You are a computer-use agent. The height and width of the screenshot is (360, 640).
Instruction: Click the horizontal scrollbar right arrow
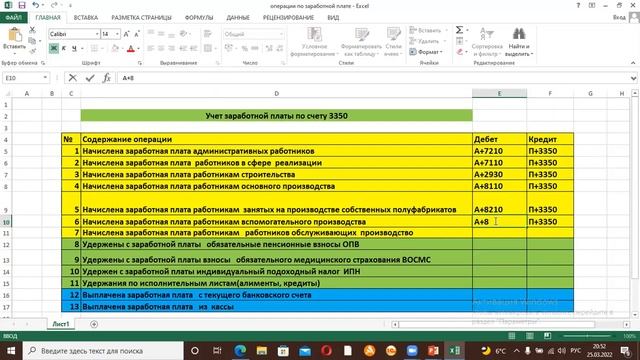point(627,324)
